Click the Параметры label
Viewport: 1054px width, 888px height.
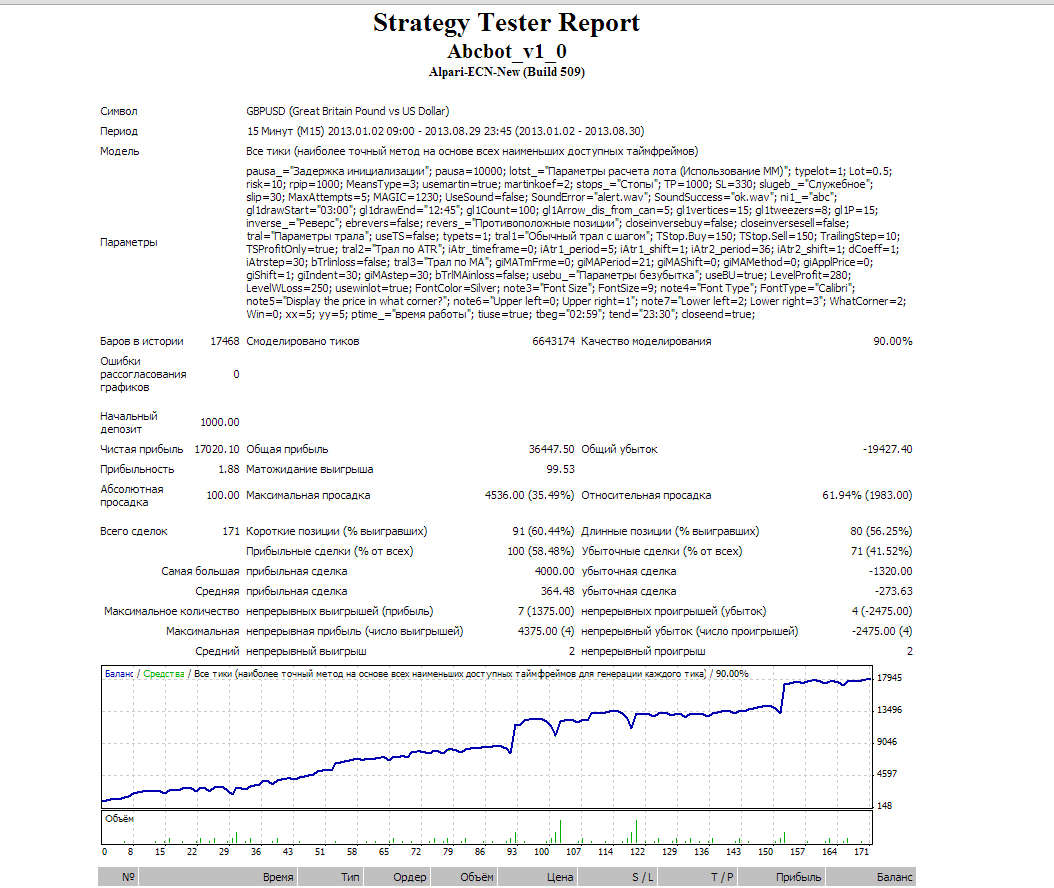tap(129, 242)
